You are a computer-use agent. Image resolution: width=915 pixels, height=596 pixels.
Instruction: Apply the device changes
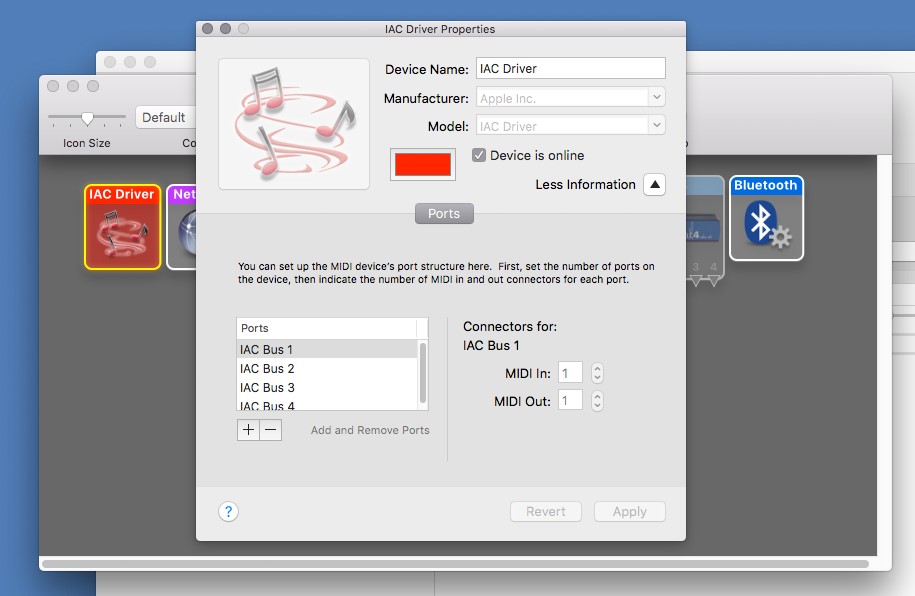629,511
